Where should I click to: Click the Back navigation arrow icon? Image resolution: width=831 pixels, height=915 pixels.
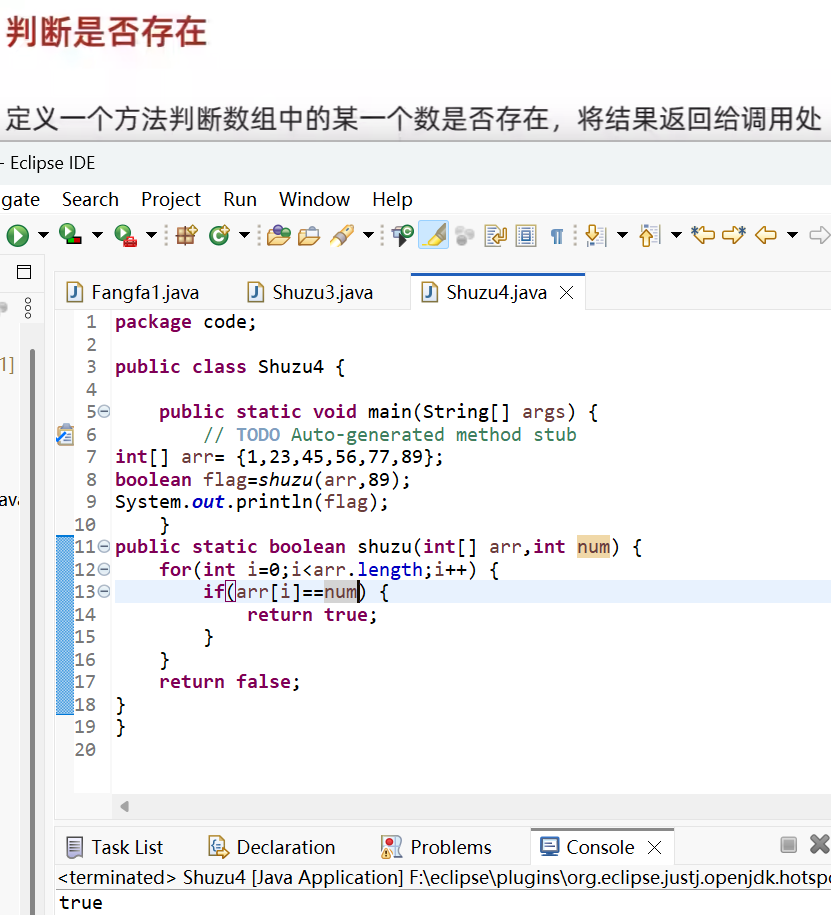pyautogui.click(x=766, y=236)
